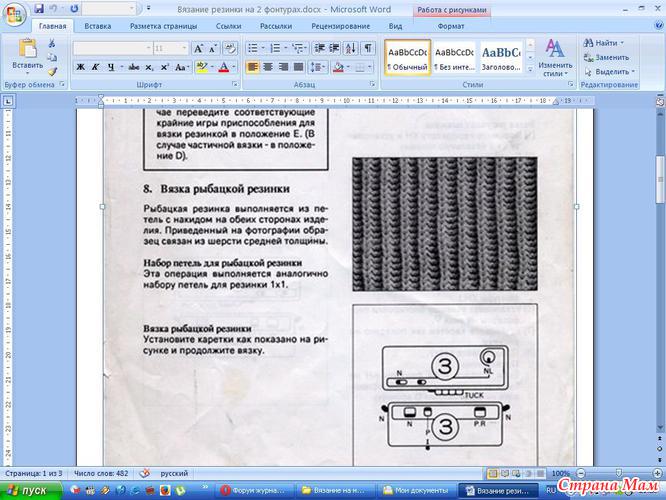
Task: Click Change Styles (Изменить стили) icon
Action: coord(555,58)
